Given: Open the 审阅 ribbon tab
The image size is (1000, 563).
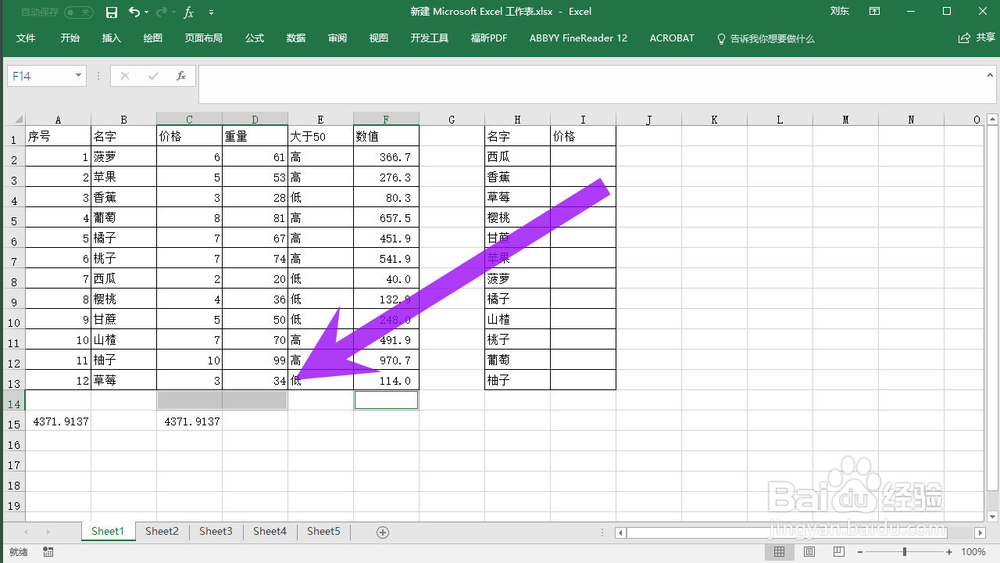Looking at the screenshot, I should [337, 38].
